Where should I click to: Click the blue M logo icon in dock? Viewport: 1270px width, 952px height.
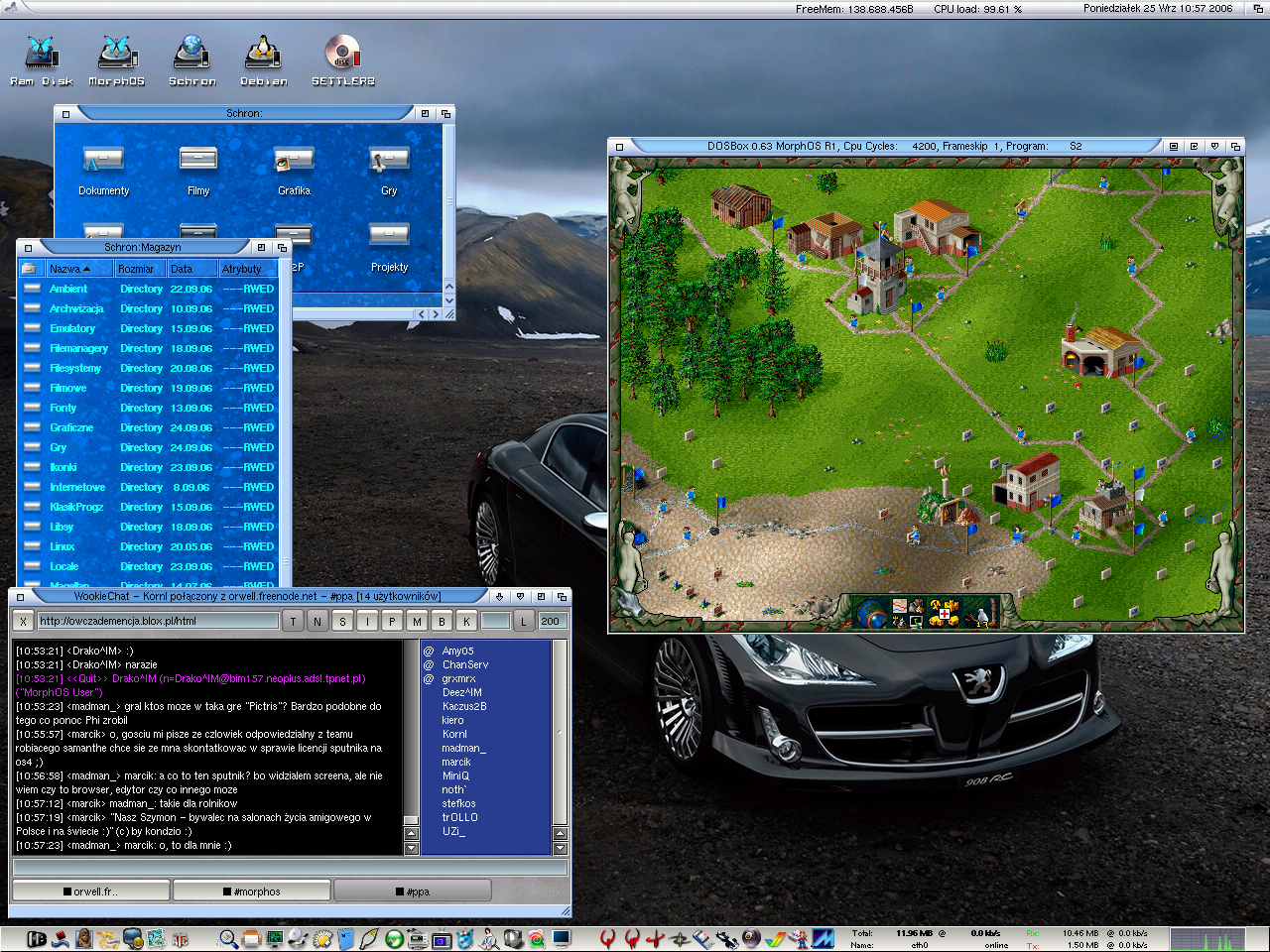point(824,938)
